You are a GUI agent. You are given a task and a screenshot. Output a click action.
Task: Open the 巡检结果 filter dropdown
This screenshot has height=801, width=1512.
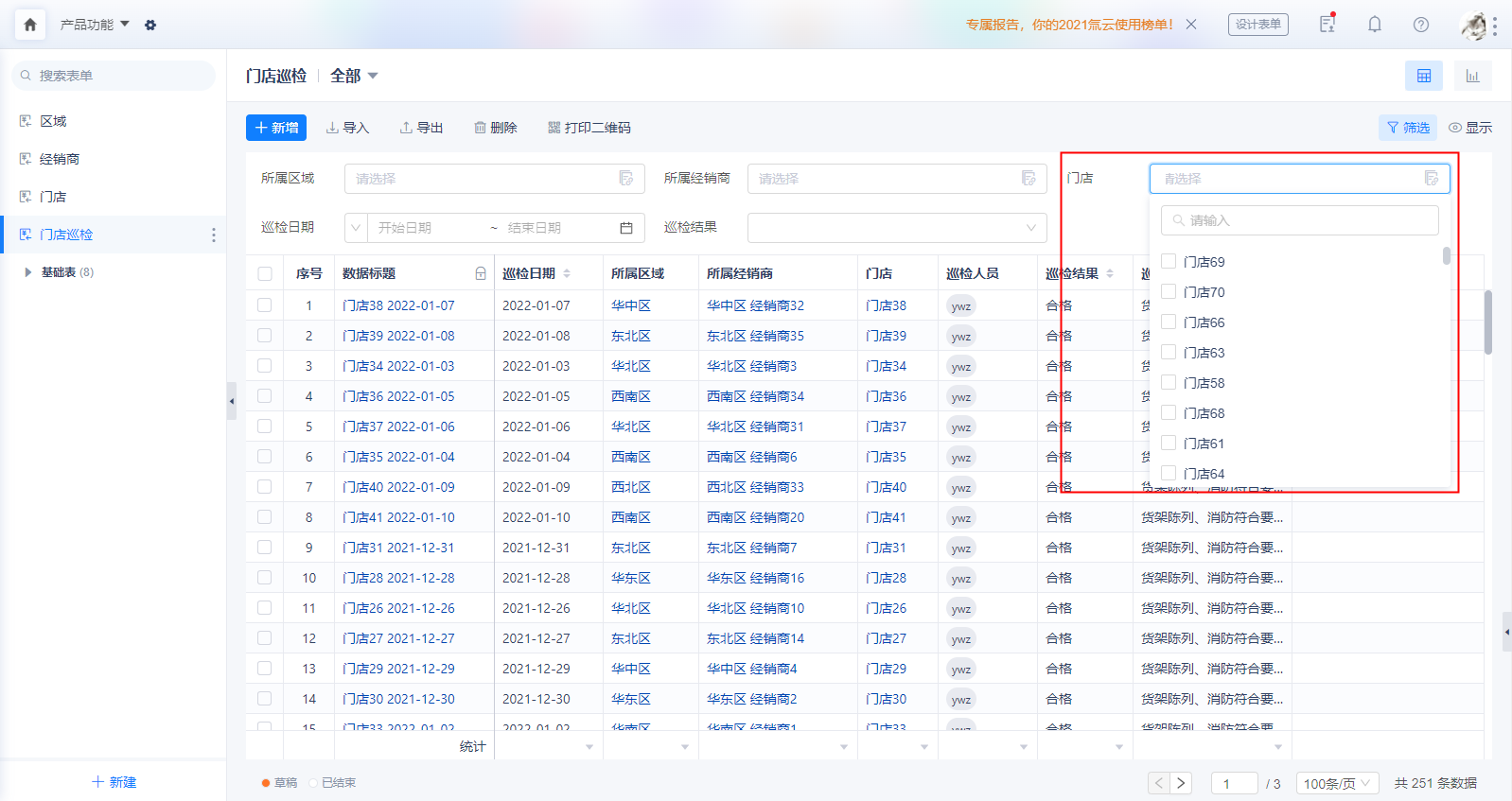click(x=897, y=228)
